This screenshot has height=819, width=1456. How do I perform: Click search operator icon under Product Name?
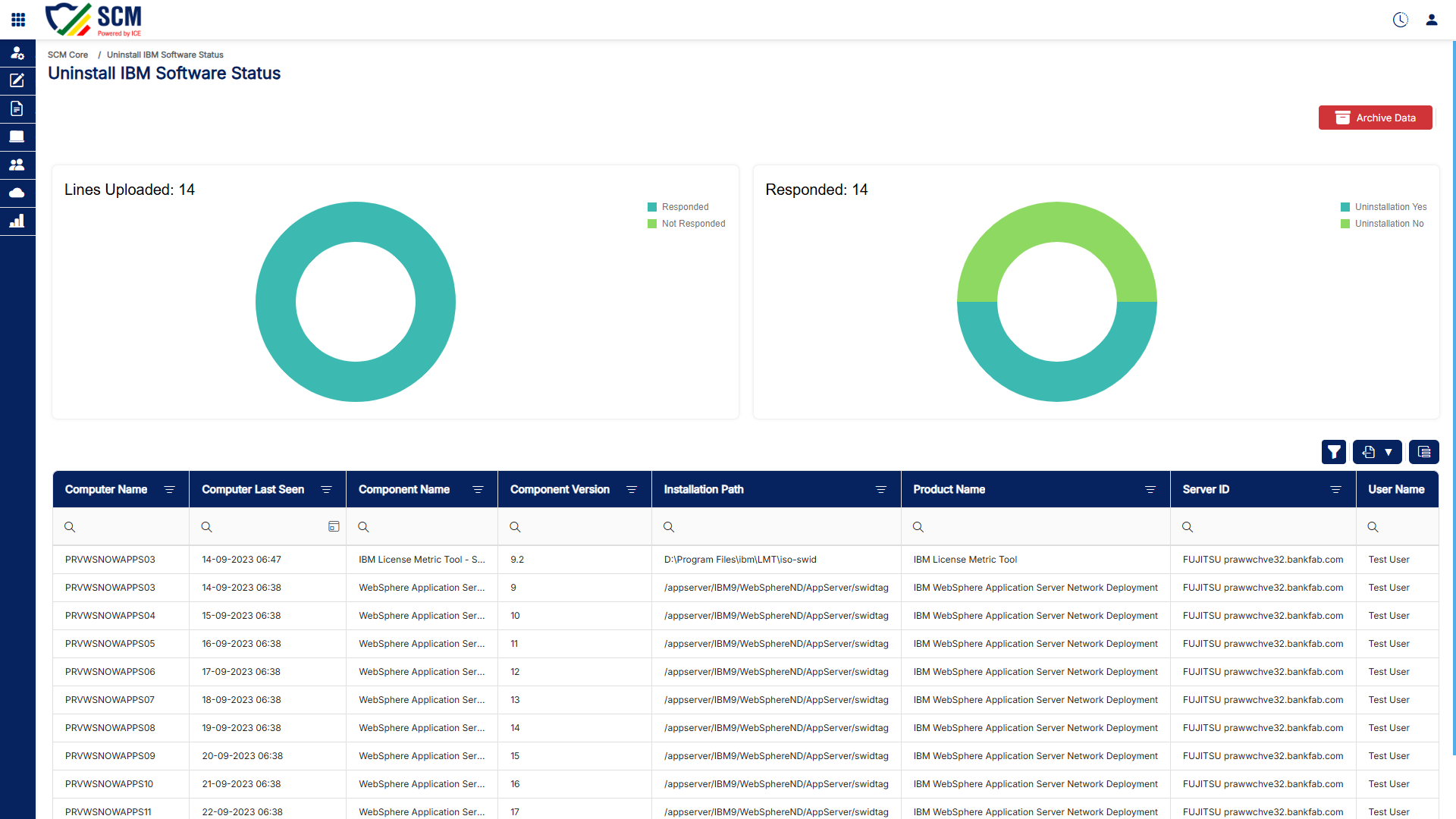918,527
